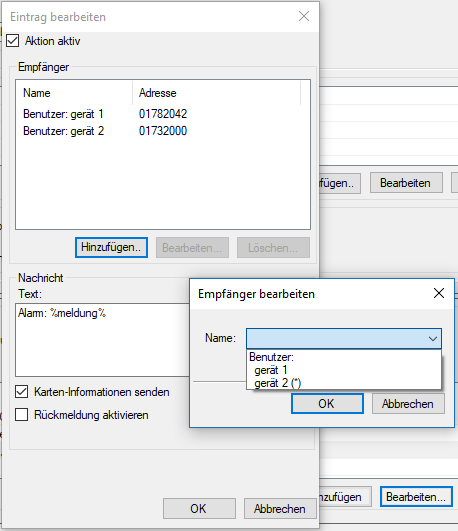The width and height of the screenshot is (458, 531).
Task: Click OK in Eintrag bearbeiten dialog
Action: coord(199,509)
